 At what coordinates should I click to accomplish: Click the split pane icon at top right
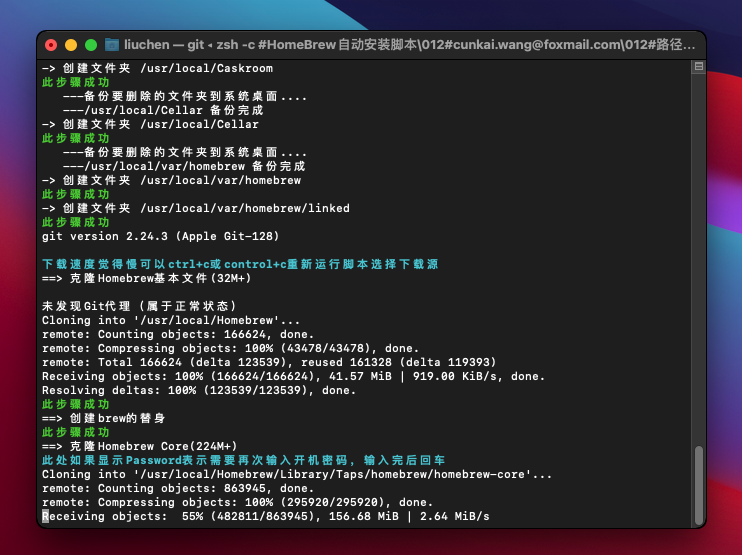tap(698, 67)
